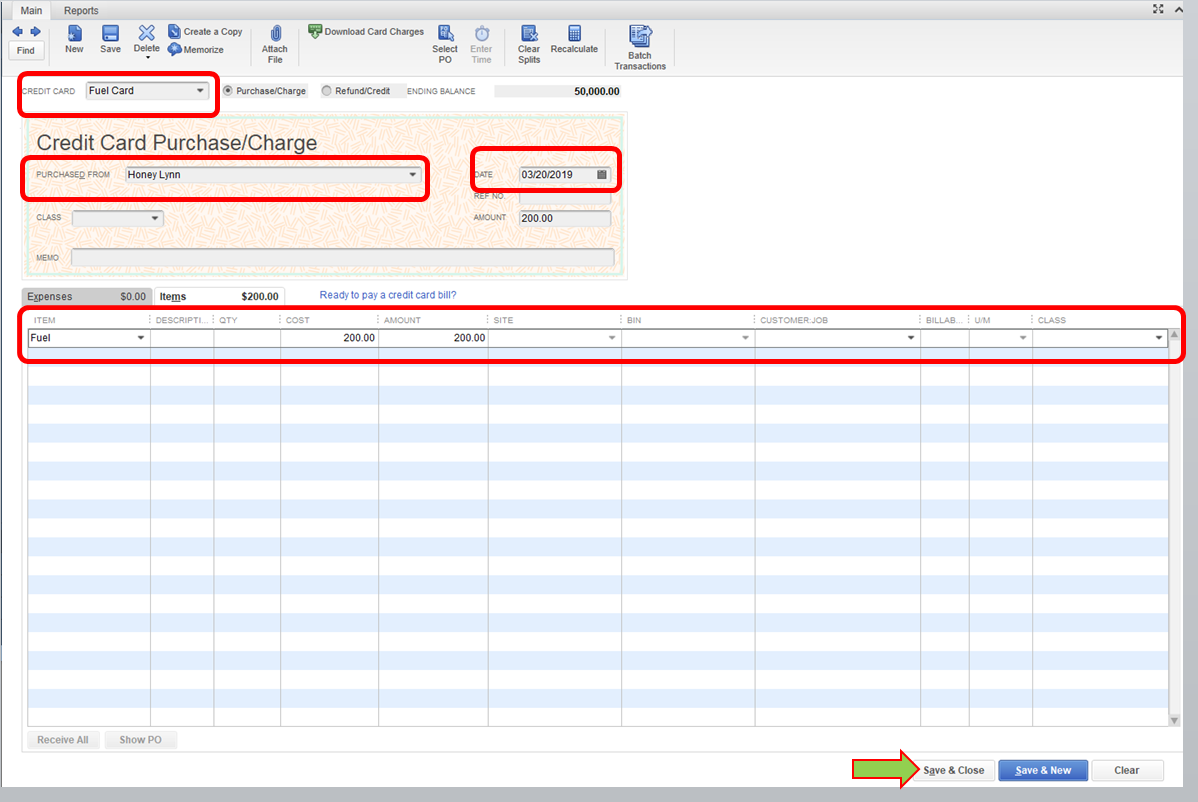The image size is (1198, 802).
Task: Collapse the ribbon with the top-right chevron
Action: pyautogui.click(x=1179, y=9)
